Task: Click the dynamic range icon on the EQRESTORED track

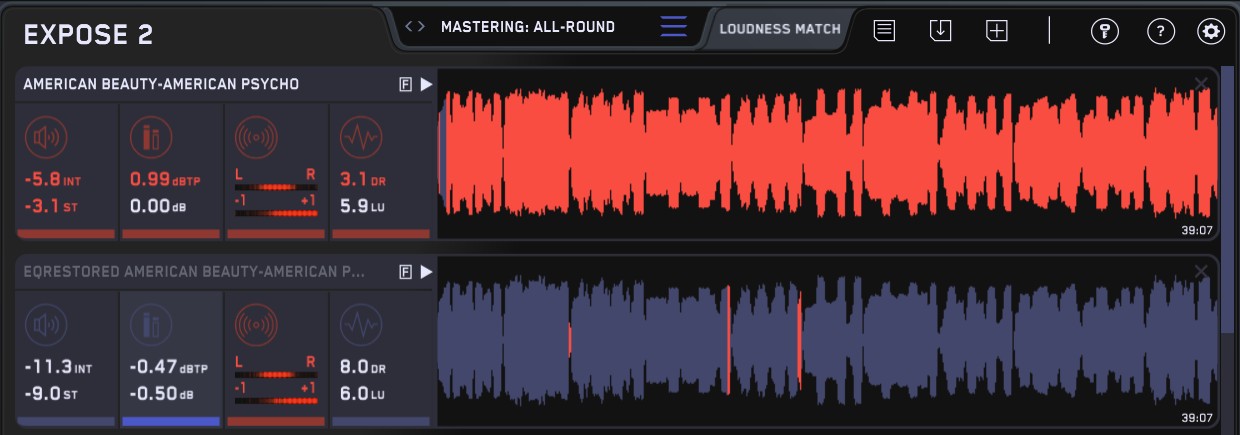Action: [x=360, y=325]
